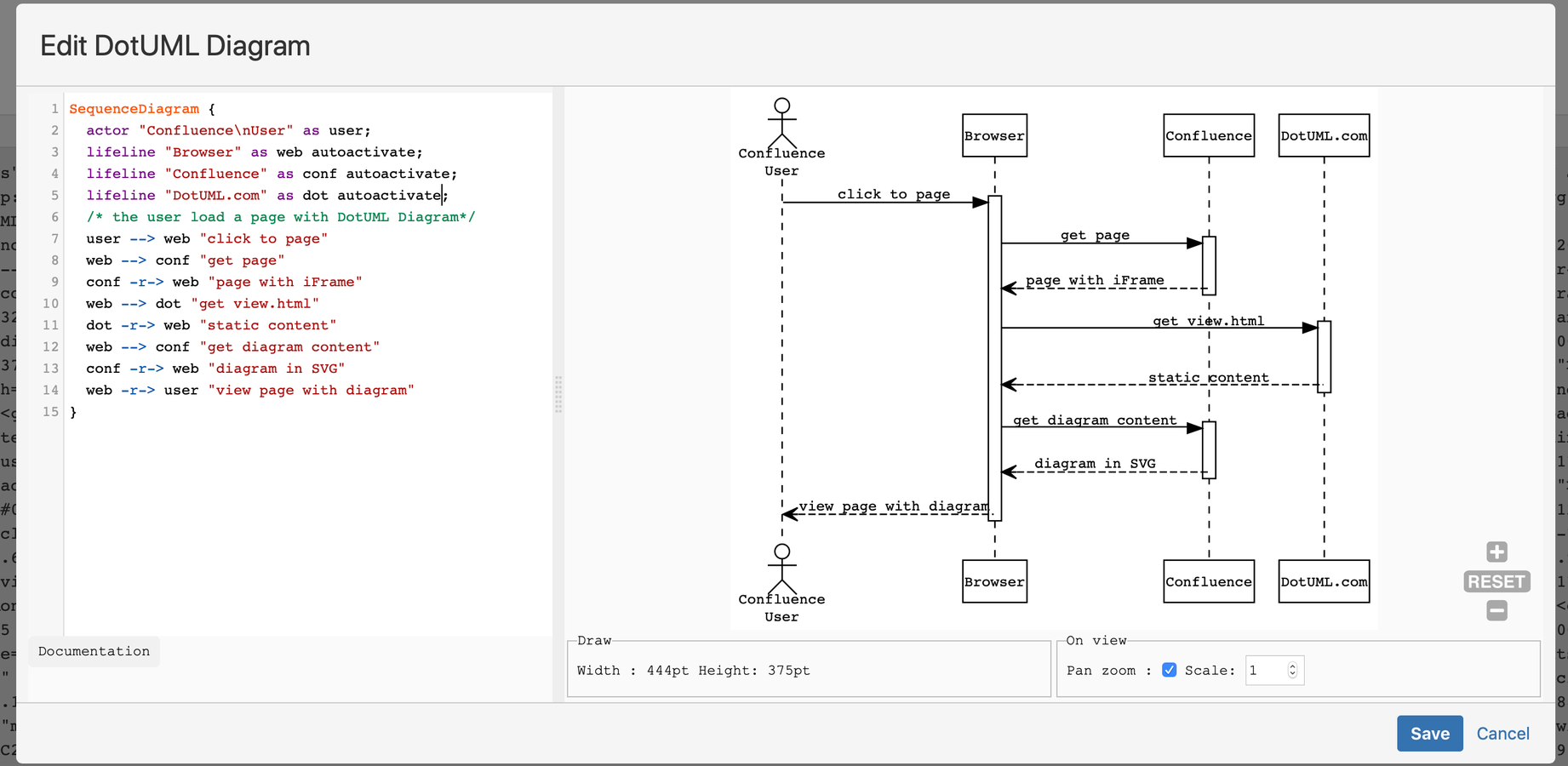Click the green comment line in editor
Image resolution: width=1568 pixels, height=766 pixels.
pos(281,217)
